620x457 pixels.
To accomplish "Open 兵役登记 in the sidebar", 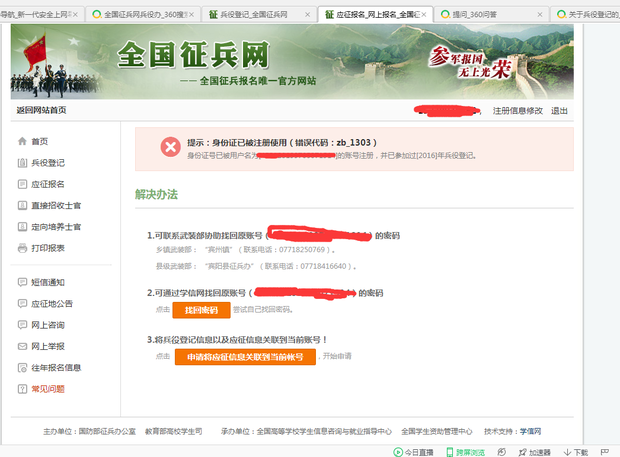I will pos(48,162).
